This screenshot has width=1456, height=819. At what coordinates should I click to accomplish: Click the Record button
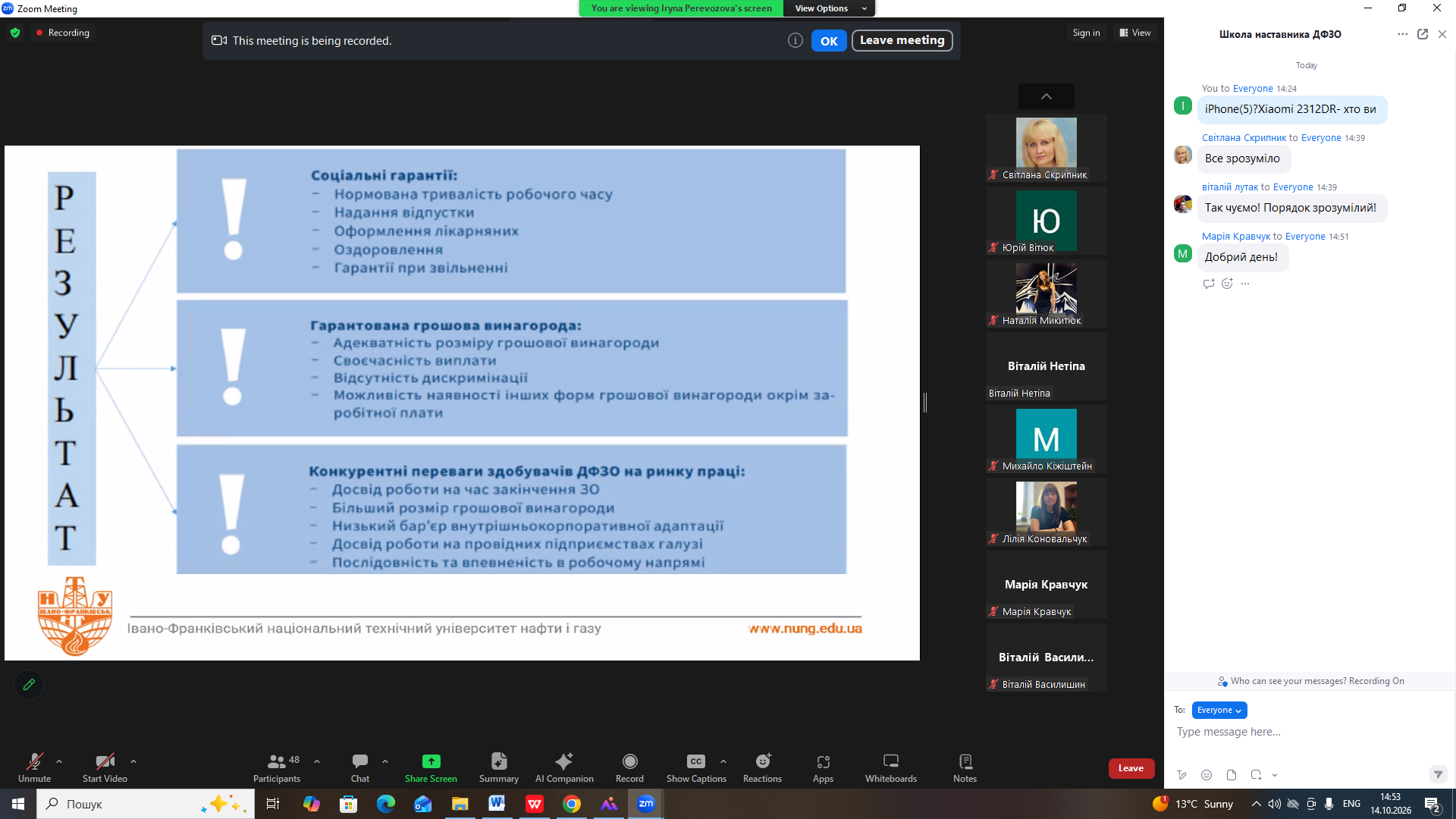[629, 767]
